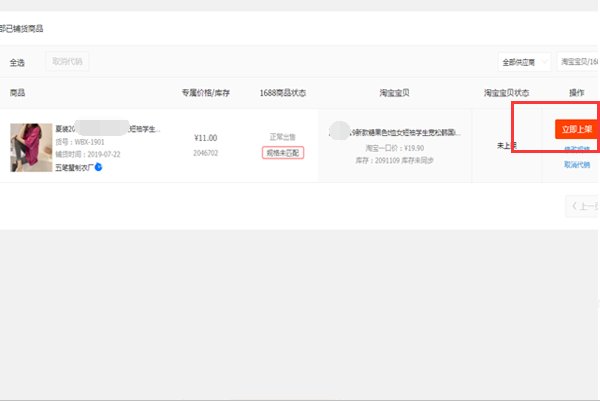
Task: Click the 淘宝一口价: ¥19.90 text
Action: (395, 148)
